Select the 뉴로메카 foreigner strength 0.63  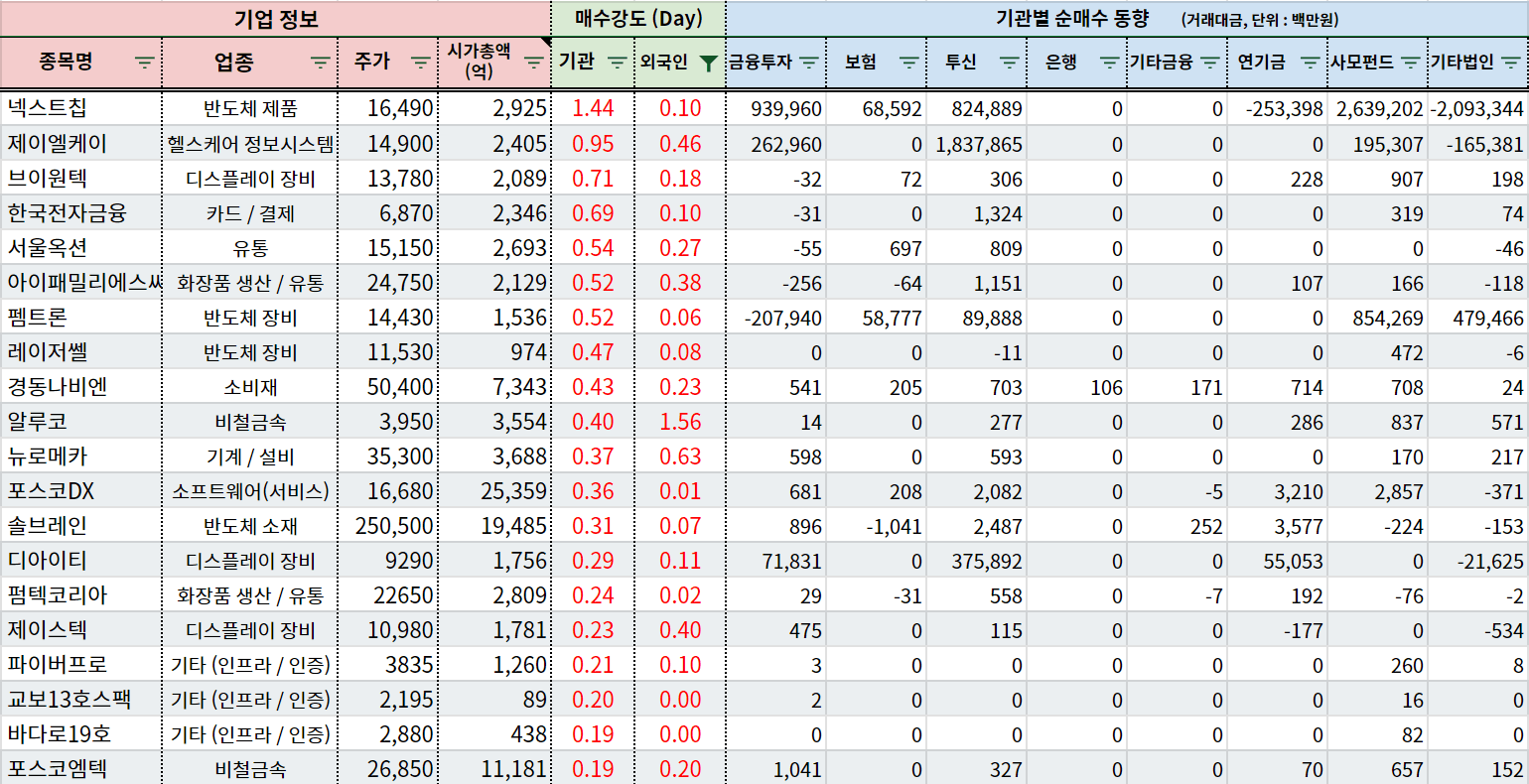[x=680, y=456]
